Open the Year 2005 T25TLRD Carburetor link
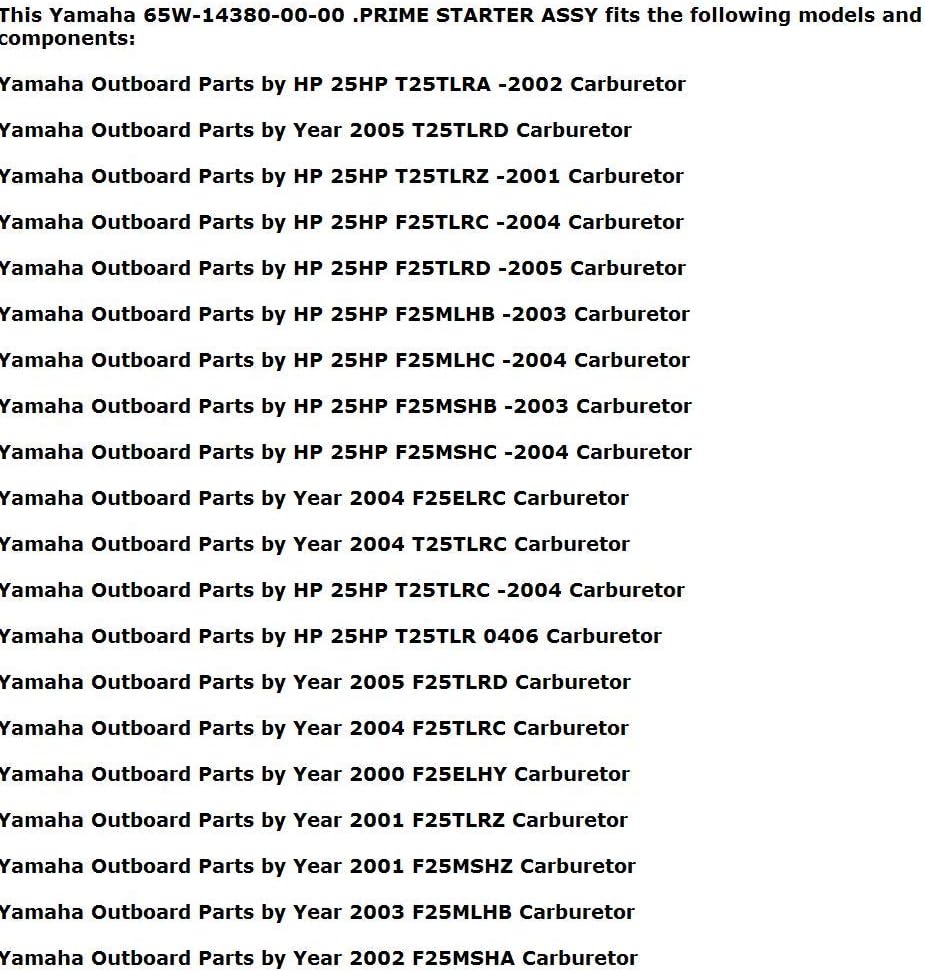Viewport: 925px width, 972px height. tap(316, 130)
